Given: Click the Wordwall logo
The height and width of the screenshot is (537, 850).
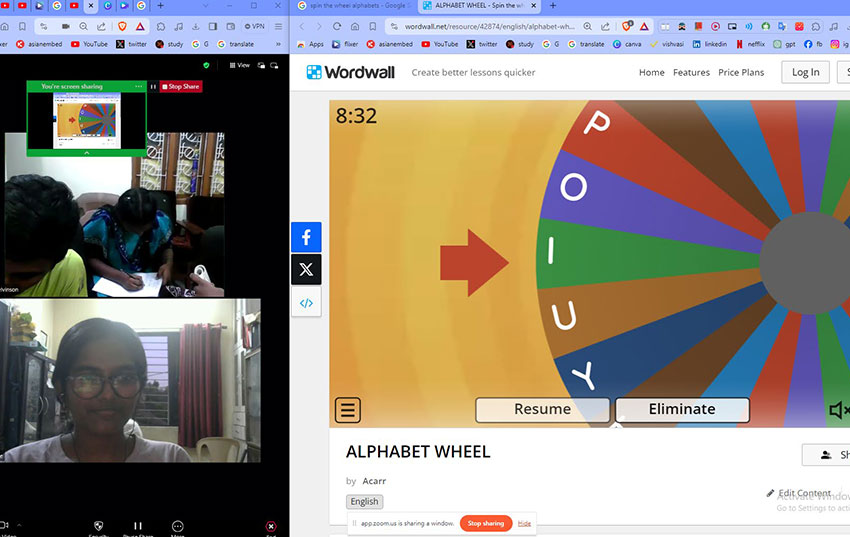Looking at the screenshot, I should coord(351,72).
